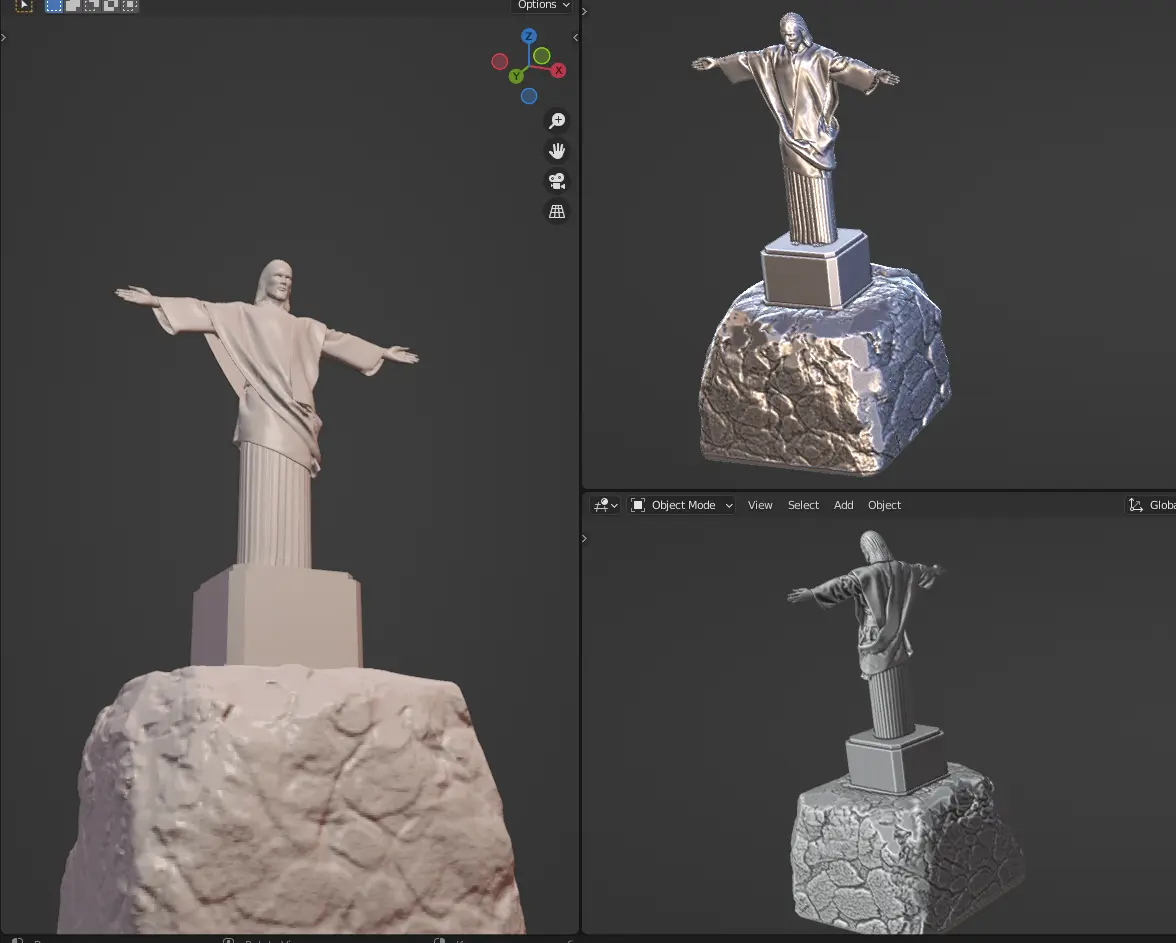This screenshot has width=1176, height=943.
Task: Open the View menu
Action: click(x=759, y=505)
